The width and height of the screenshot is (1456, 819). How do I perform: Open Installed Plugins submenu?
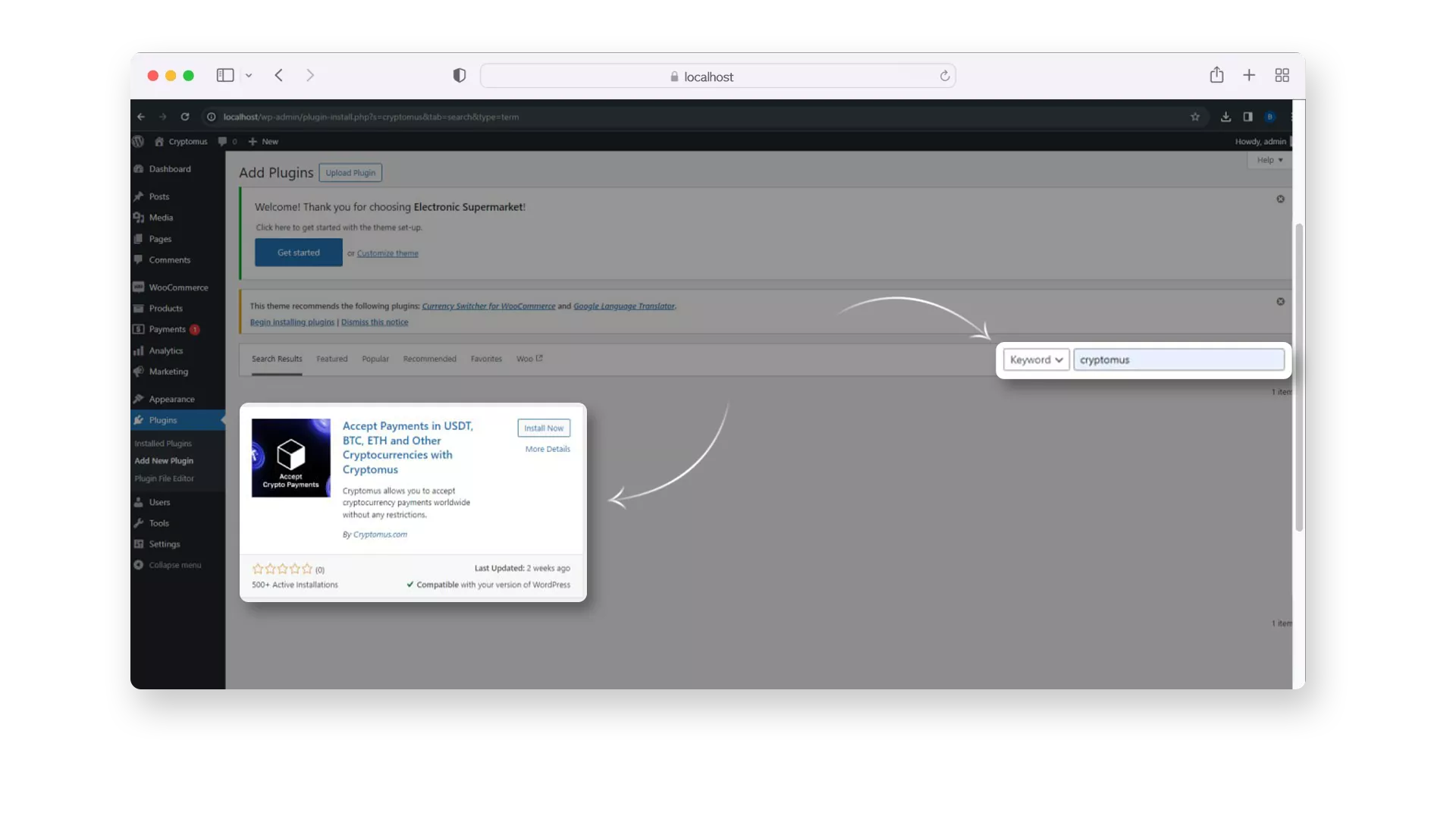[x=163, y=444]
